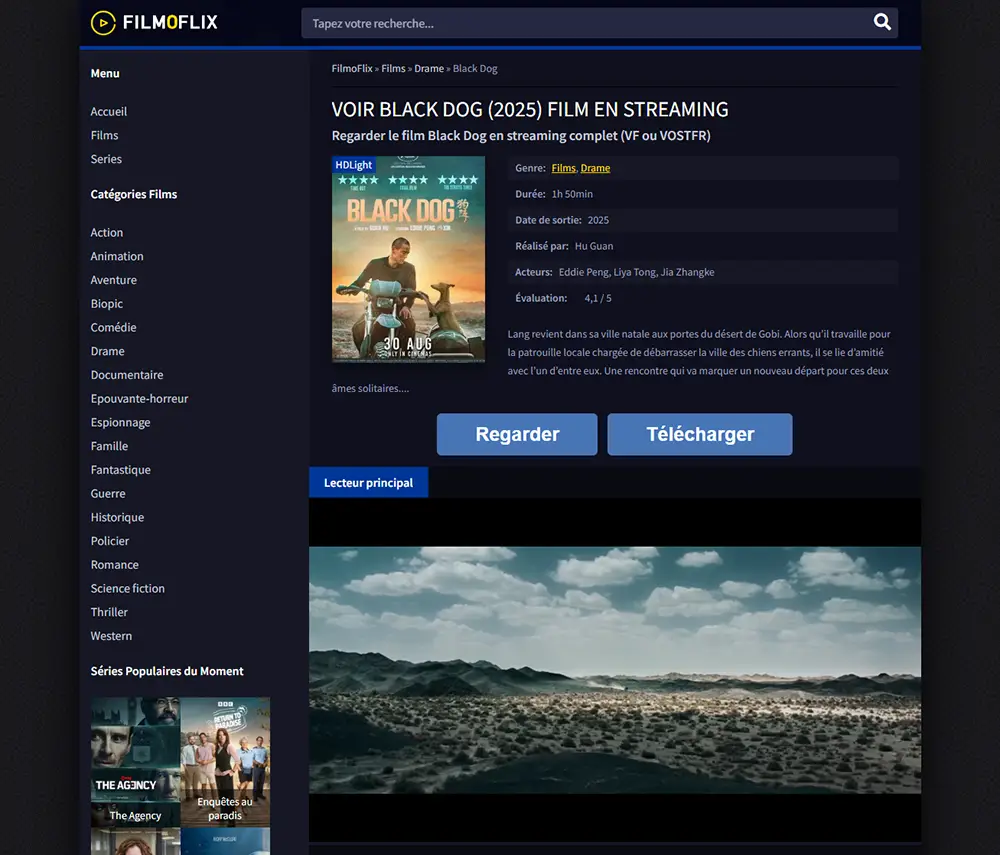Select the Comédie category
The height and width of the screenshot is (855, 1000).
114,327
